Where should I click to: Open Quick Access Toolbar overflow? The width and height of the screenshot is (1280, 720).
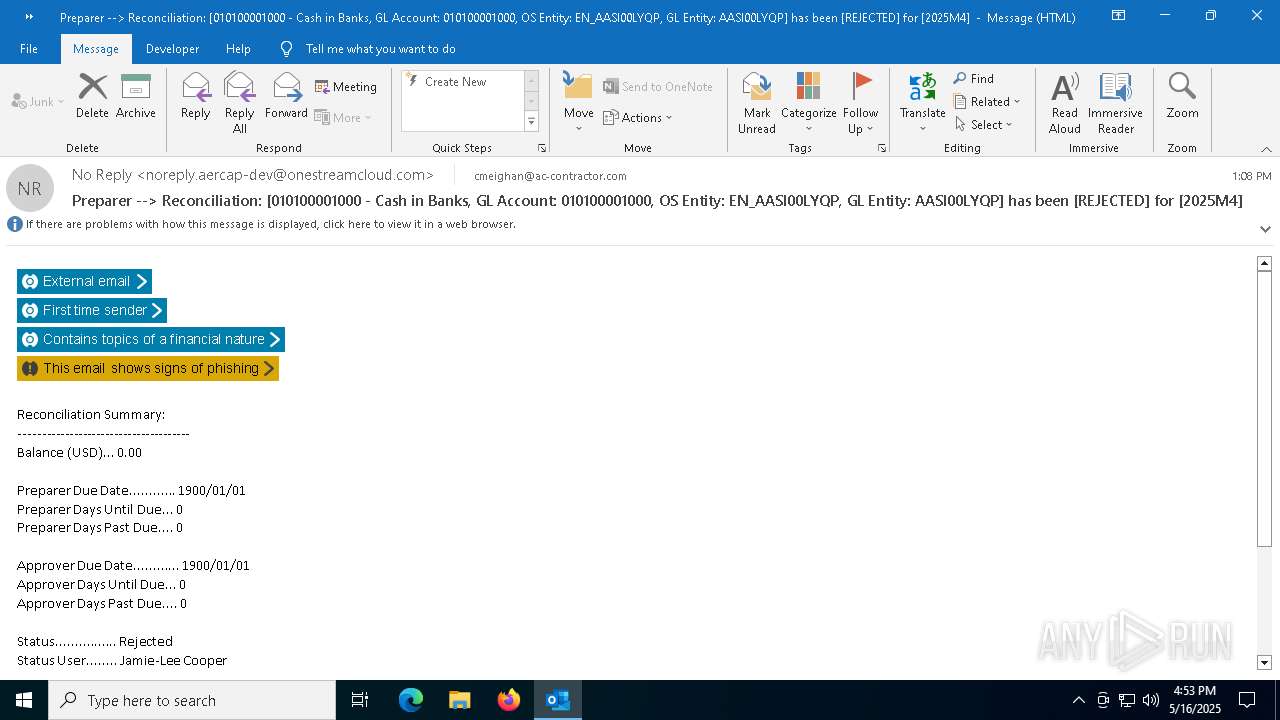coord(29,17)
